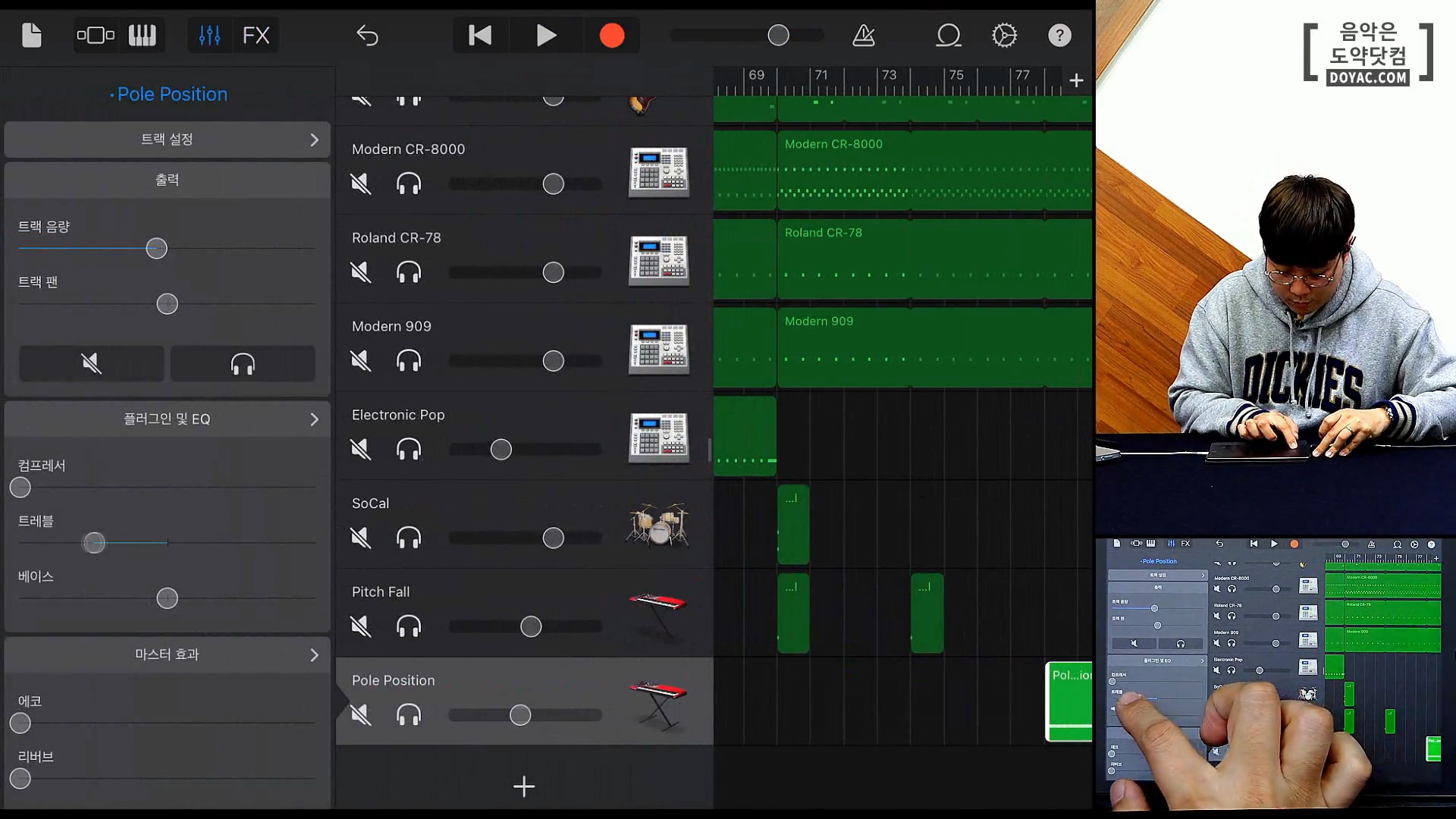Click the 트랙 음량 slider knob
Image resolution: width=1456 pixels, height=819 pixels.
[156, 249]
